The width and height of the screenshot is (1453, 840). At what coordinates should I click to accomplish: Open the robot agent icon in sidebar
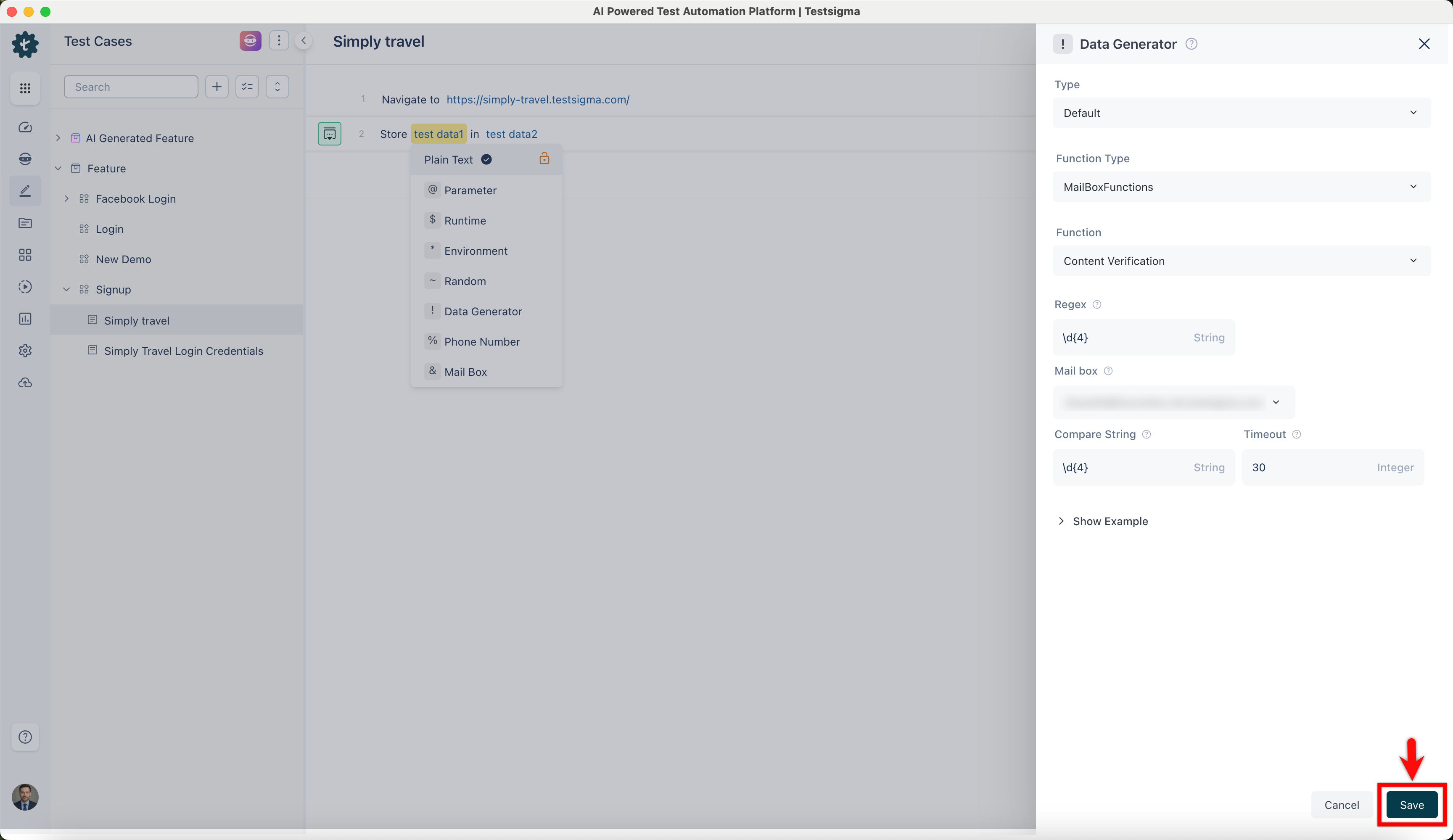25,158
